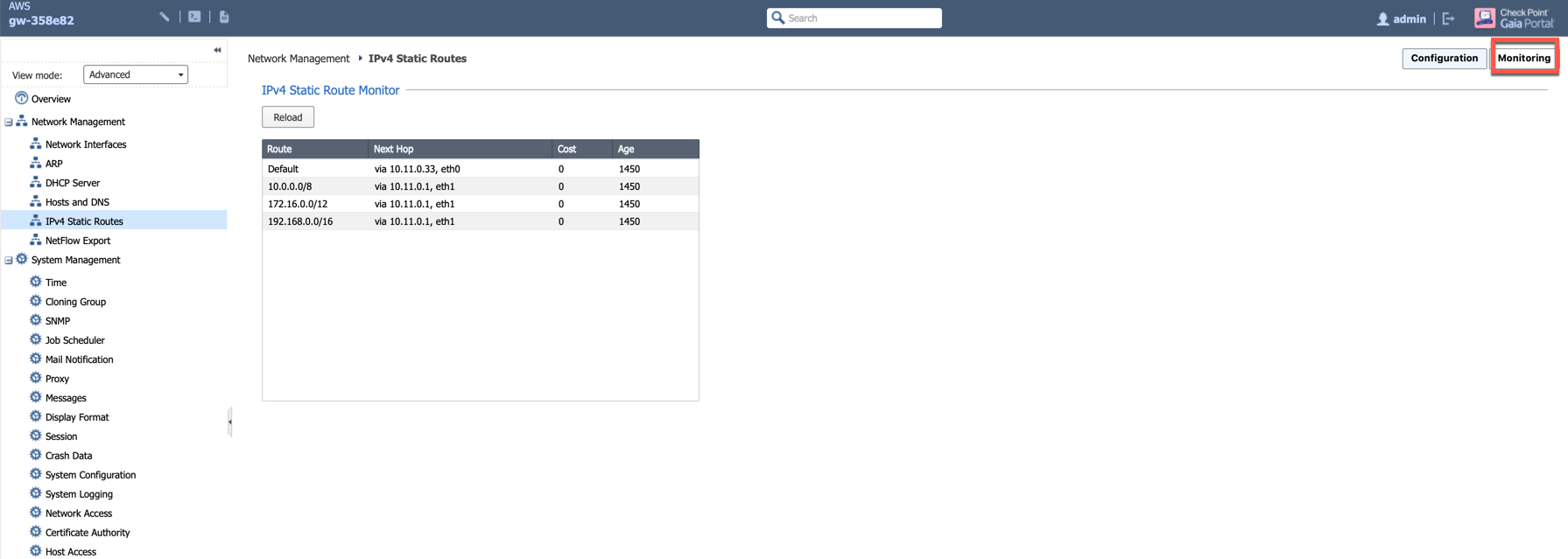Click the DHCP Server icon
1568x559 pixels.
(36, 182)
